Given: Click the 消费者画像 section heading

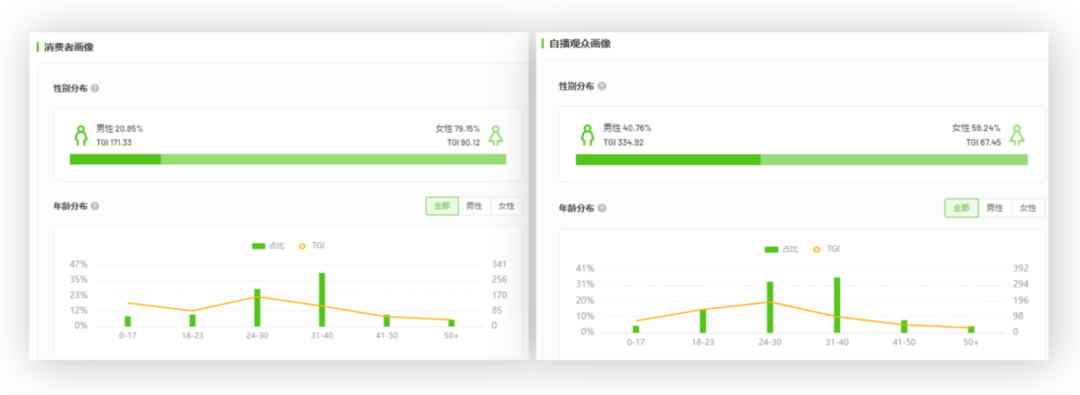Looking at the screenshot, I should [69, 48].
